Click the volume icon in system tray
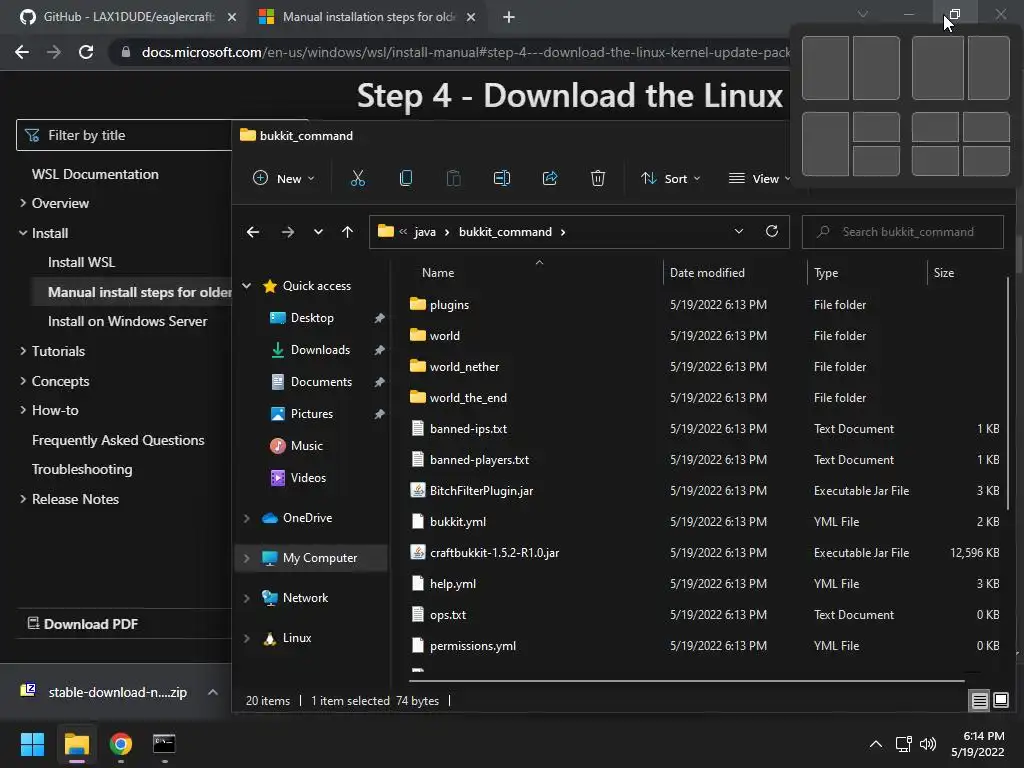 pos(927,744)
